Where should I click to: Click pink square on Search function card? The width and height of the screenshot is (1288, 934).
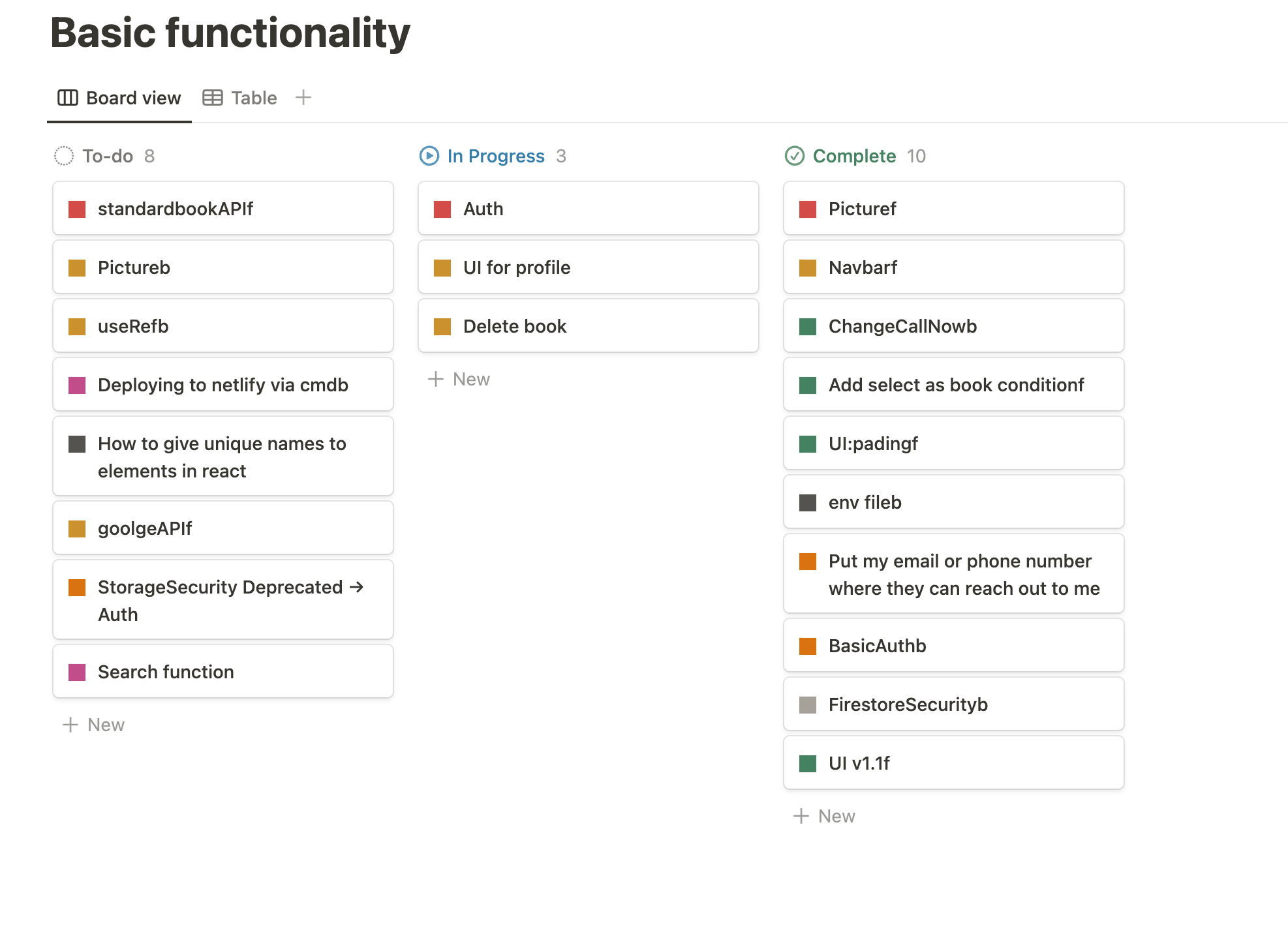[x=77, y=672]
